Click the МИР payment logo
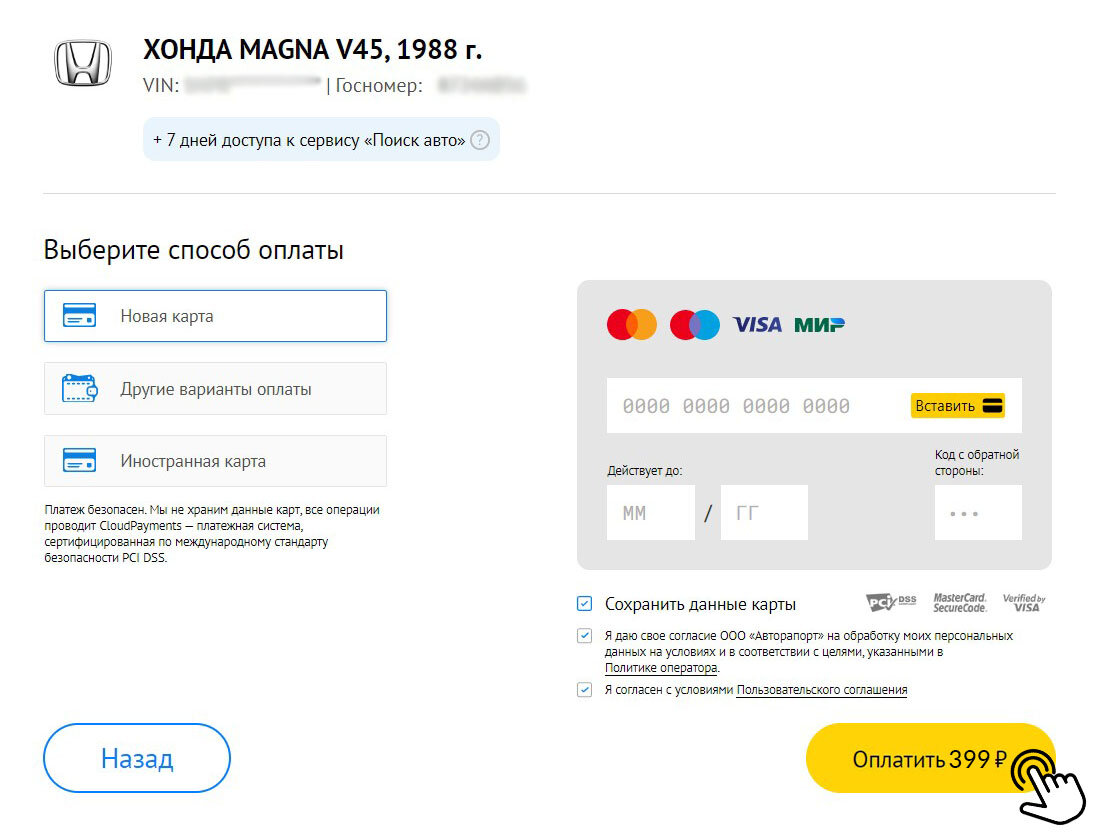This screenshot has width=1102, height=833. [819, 325]
